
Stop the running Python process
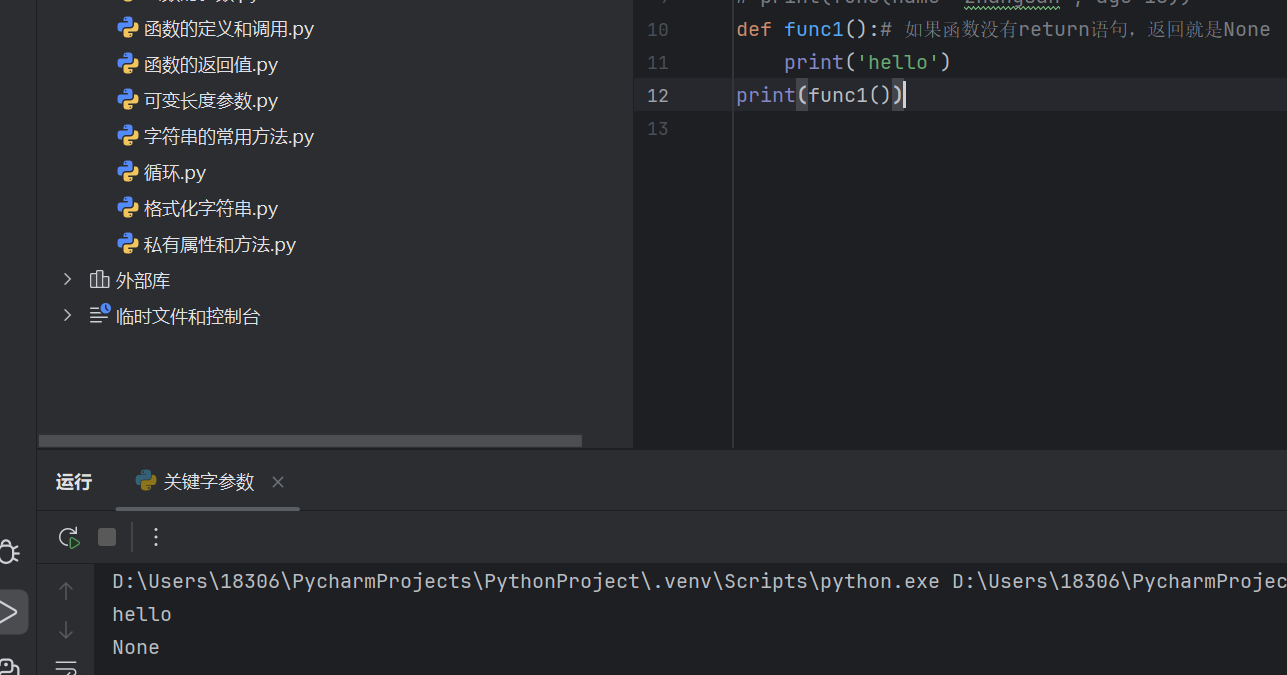pos(107,537)
